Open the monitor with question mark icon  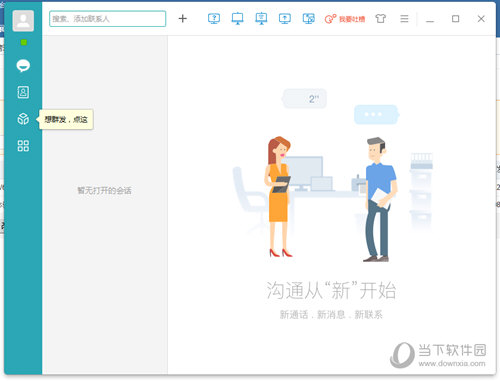tap(214, 18)
